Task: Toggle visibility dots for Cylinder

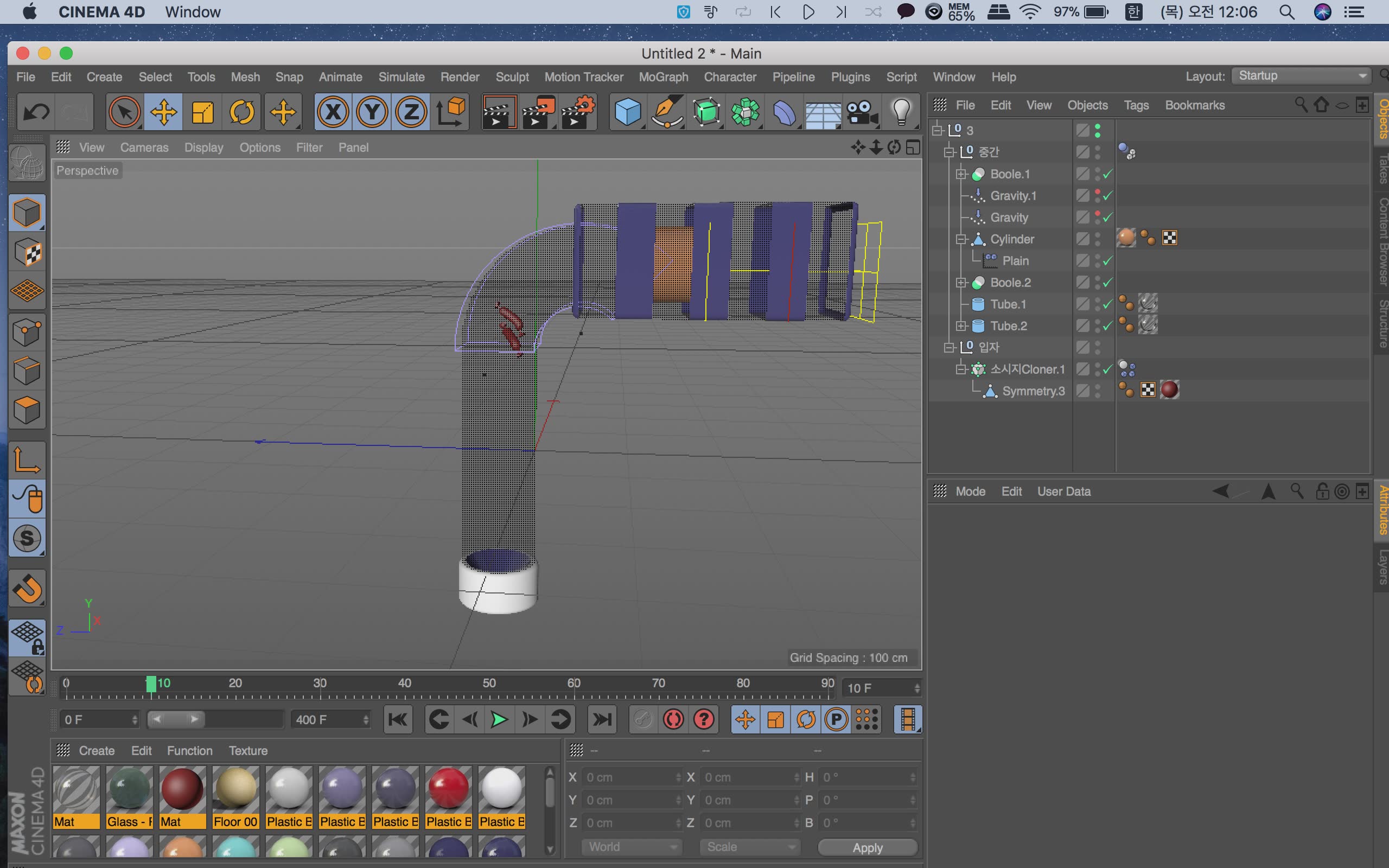Action: click(x=1098, y=239)
